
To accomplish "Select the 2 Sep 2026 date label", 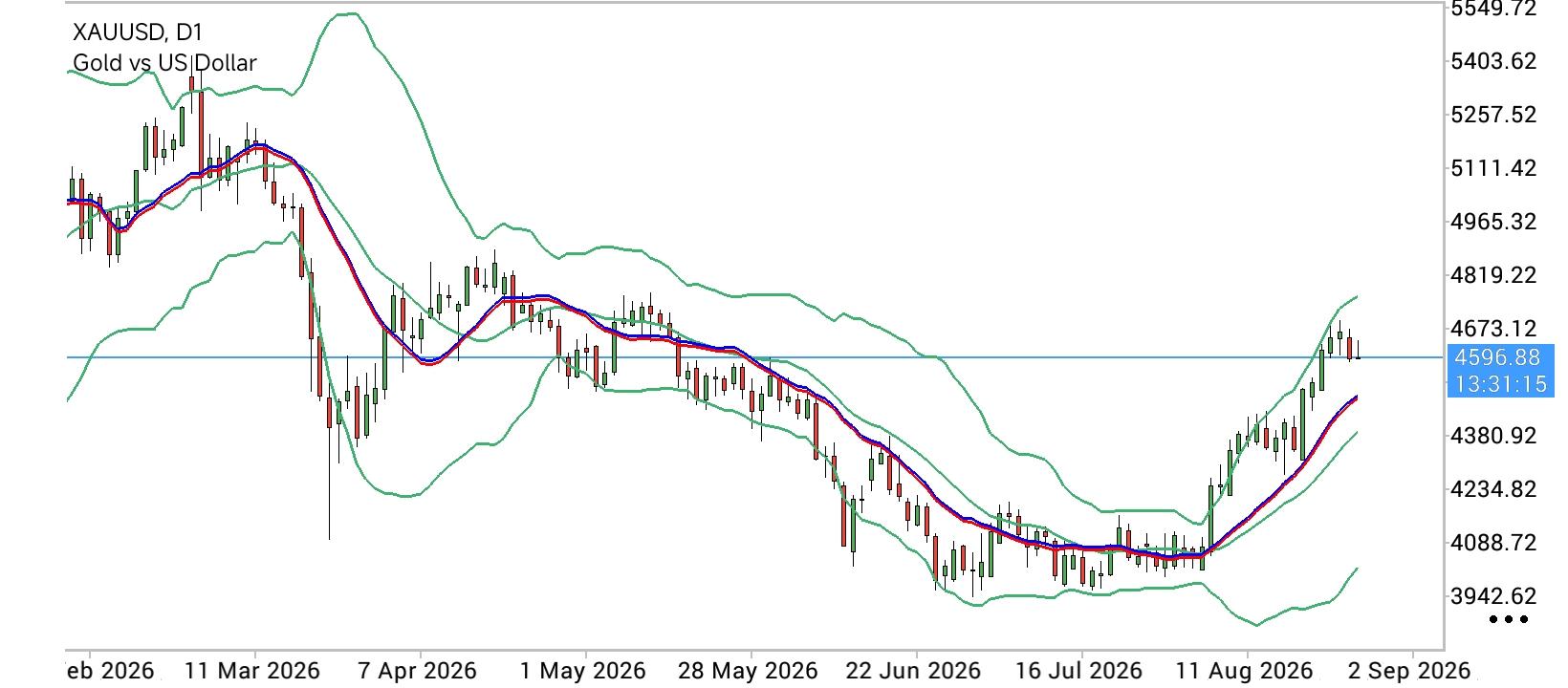I will point(1407,670).
